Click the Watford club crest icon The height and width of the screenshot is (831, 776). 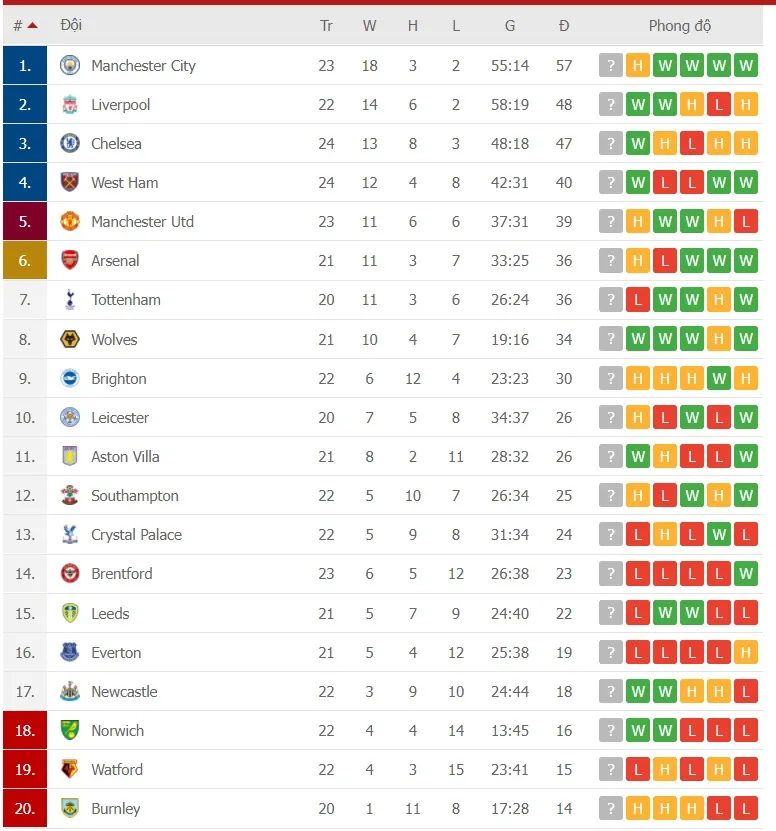(69, 770)
